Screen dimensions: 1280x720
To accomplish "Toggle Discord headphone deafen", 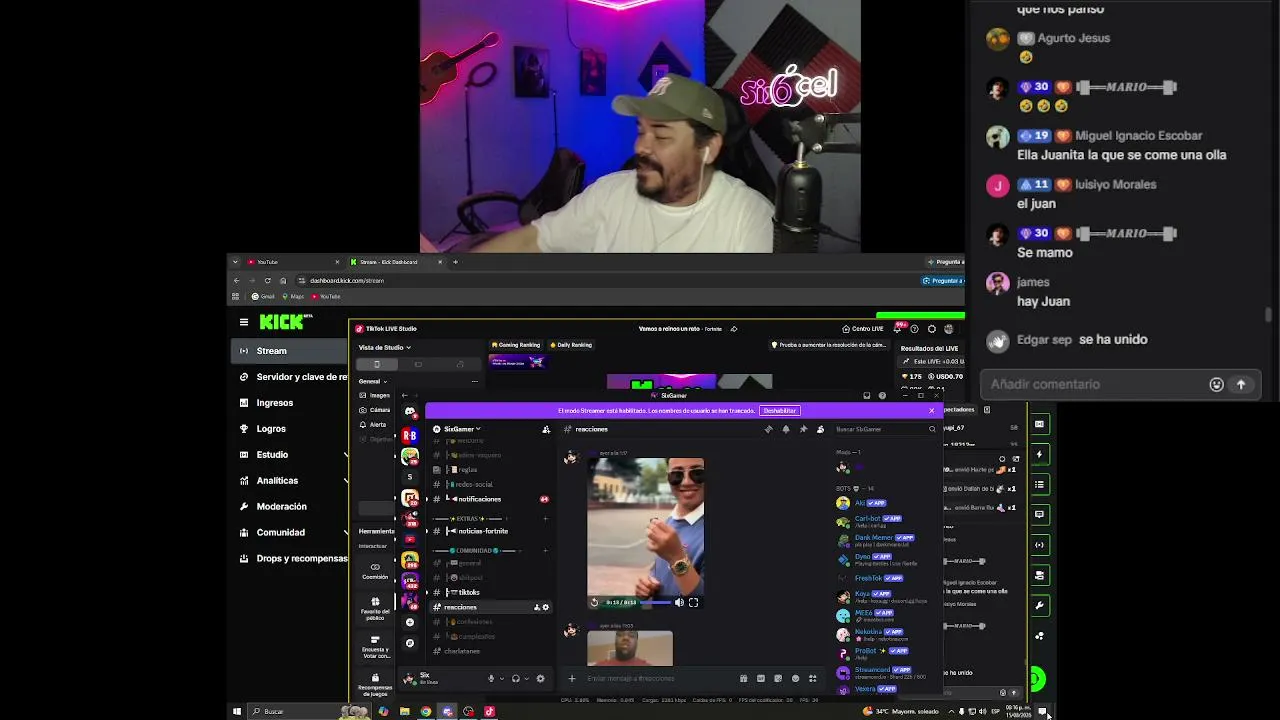I will click(516, 678).
